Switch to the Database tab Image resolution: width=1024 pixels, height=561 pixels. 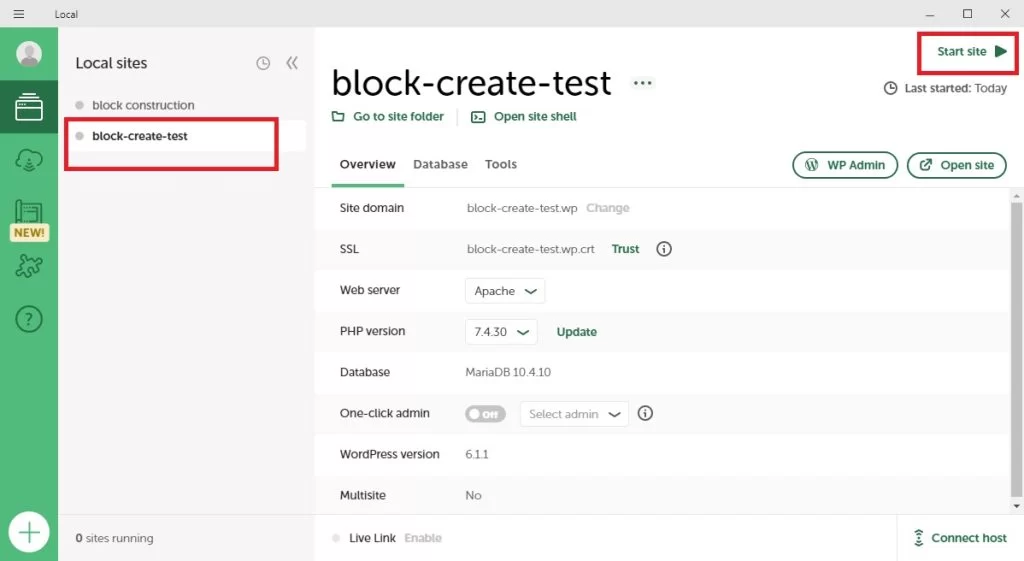click(x=440, y=165)
